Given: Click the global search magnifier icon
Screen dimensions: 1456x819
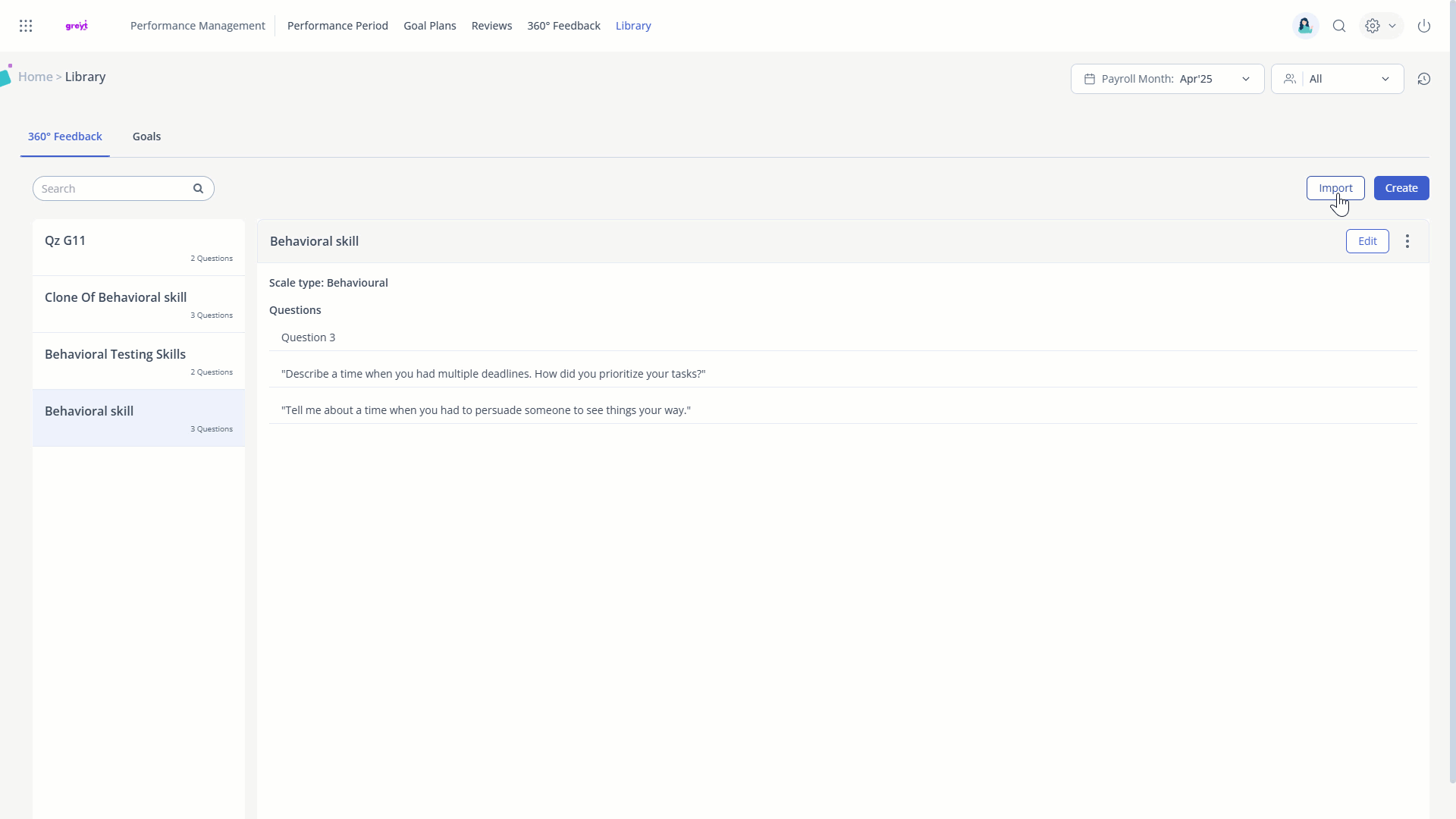Looking at the screenshot, I should [1339, 26].
